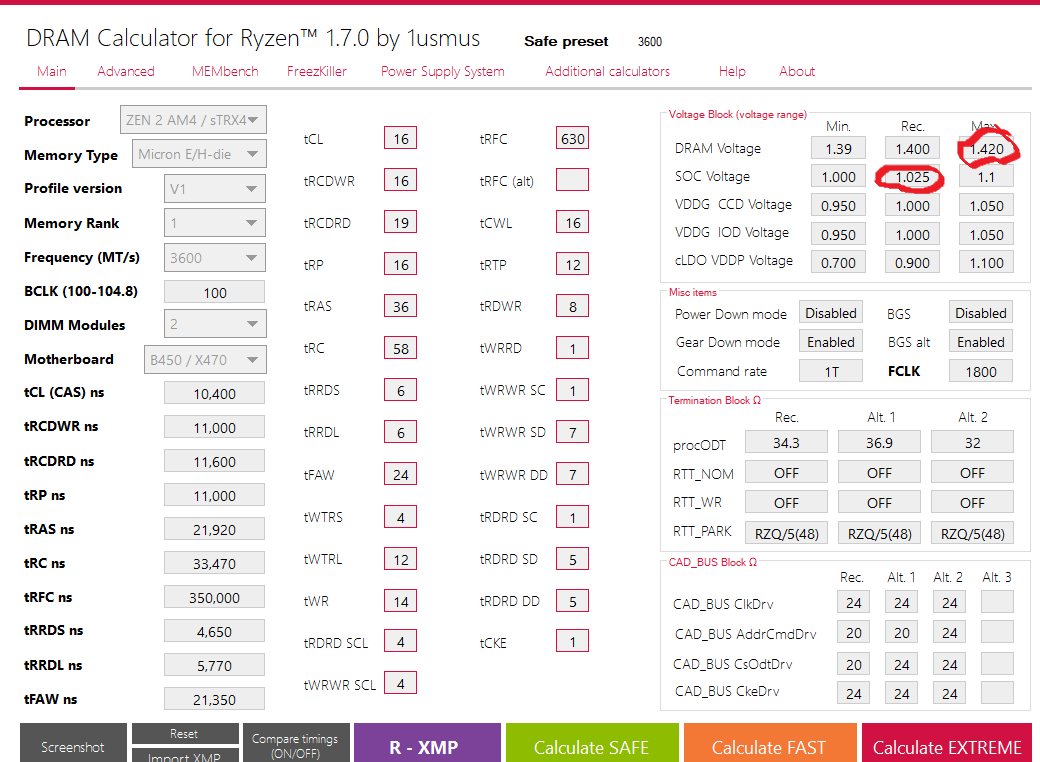Screen dimensions: 1040x762
Task: Expand the Motherboard dropdown
Action: click(205, 359)
